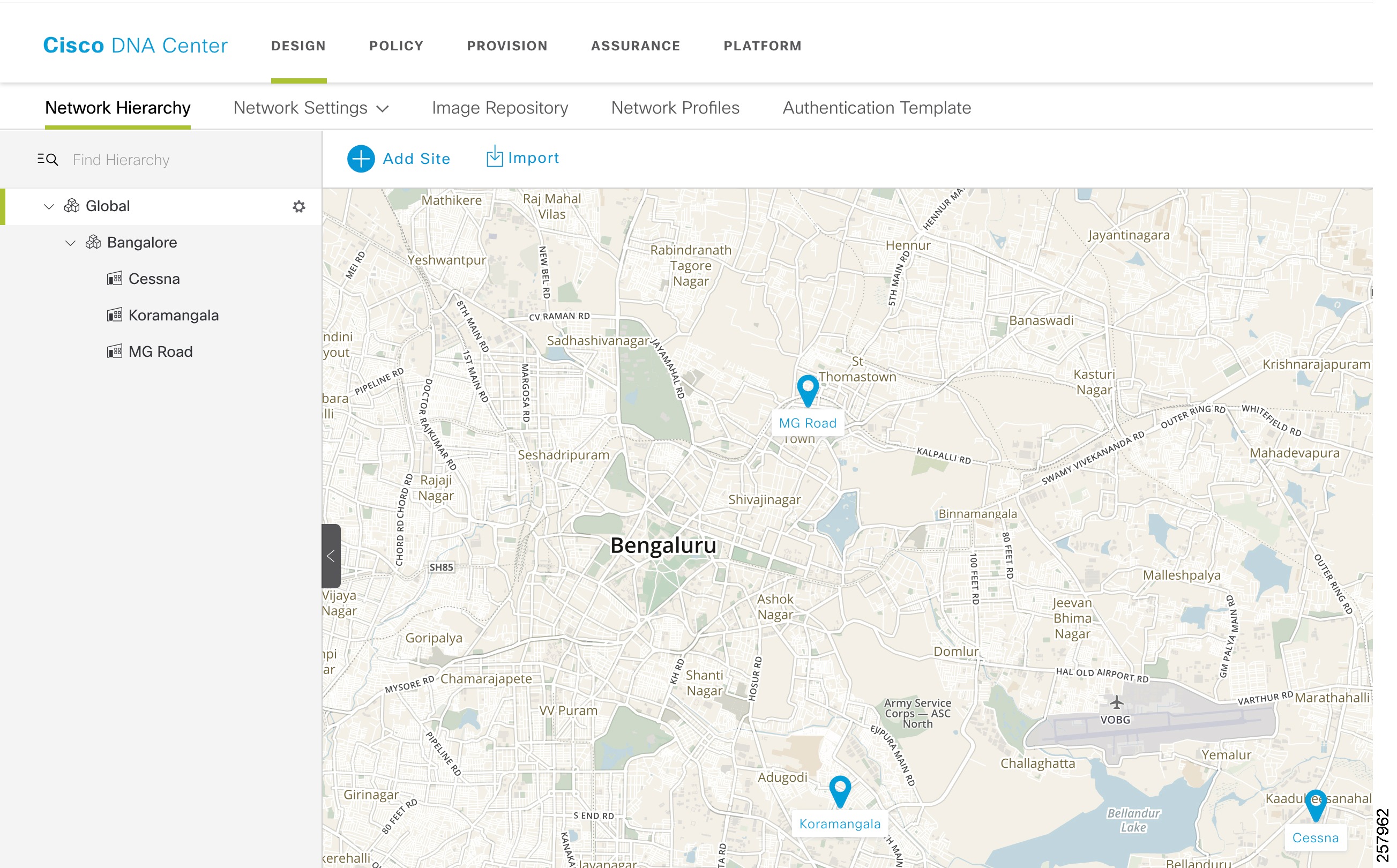Open the Authentication Template tab

[x=877, y=108]
